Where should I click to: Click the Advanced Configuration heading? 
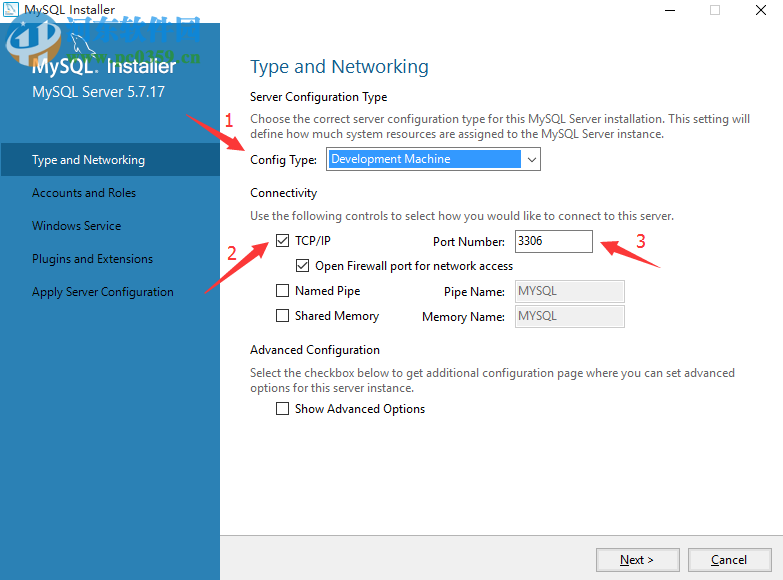[x=315, y=350]
